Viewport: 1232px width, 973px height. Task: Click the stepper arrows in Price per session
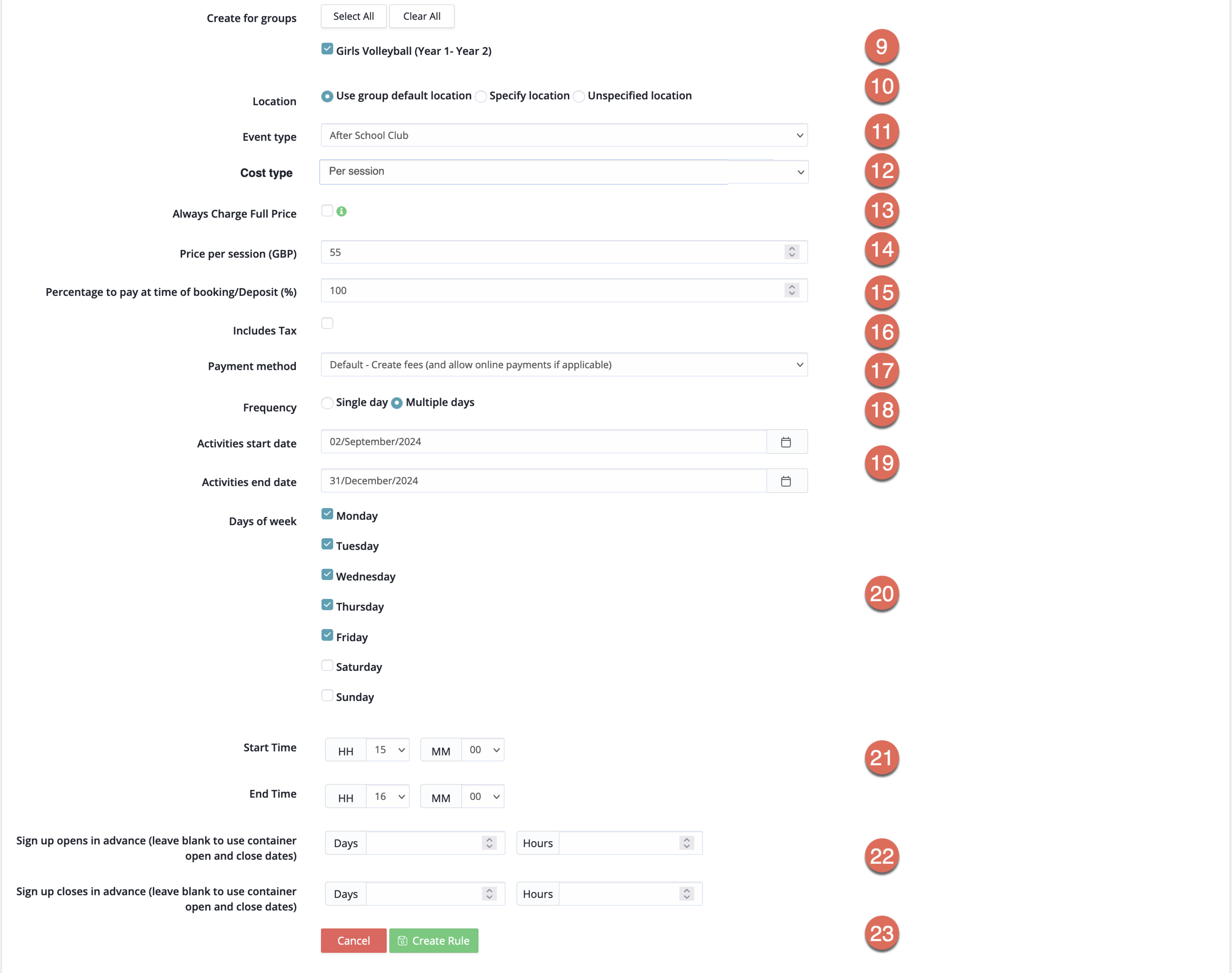[792, 252]
